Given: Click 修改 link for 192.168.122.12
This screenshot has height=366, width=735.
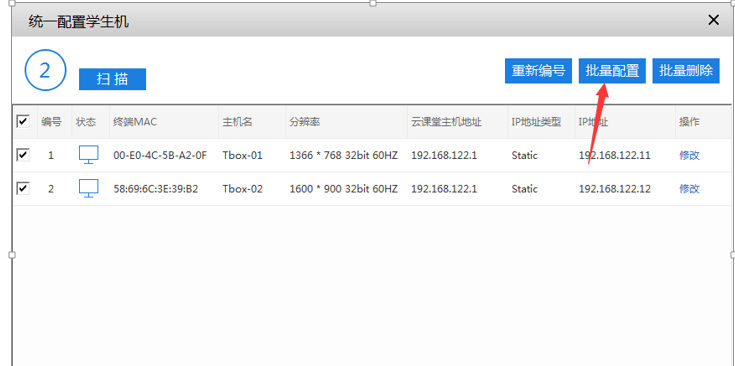Looking at the screenshot, I should click(x=689, y=189).
